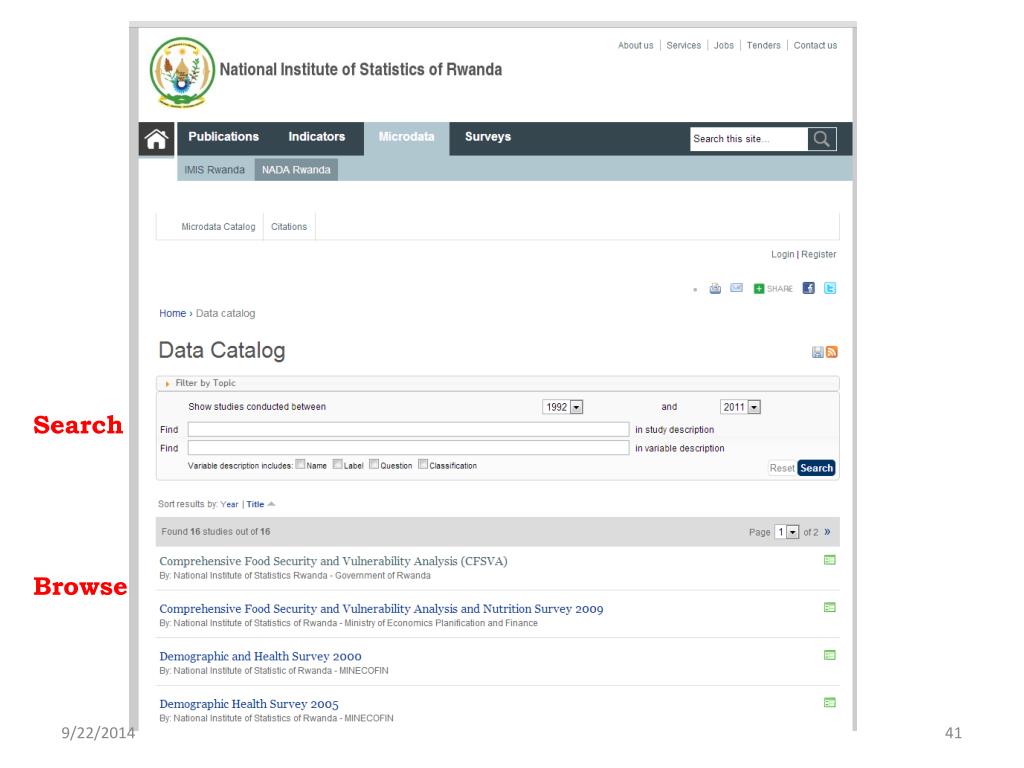
Task: Click the print page icon
Action: pyautogui.click(x=715, y=288)
